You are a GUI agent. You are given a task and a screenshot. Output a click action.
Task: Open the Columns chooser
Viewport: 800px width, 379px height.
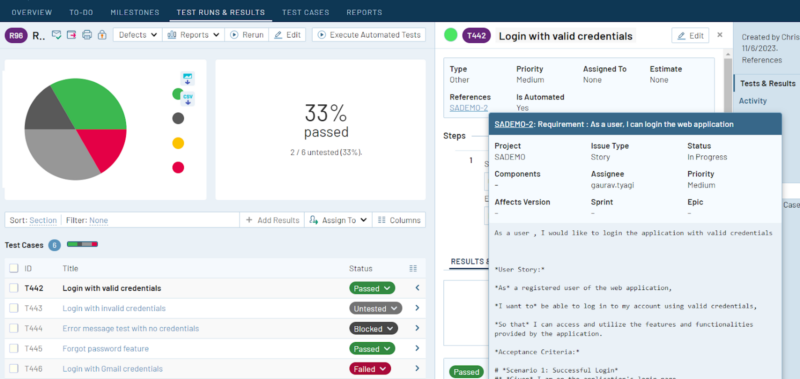(x=399, y=220)
